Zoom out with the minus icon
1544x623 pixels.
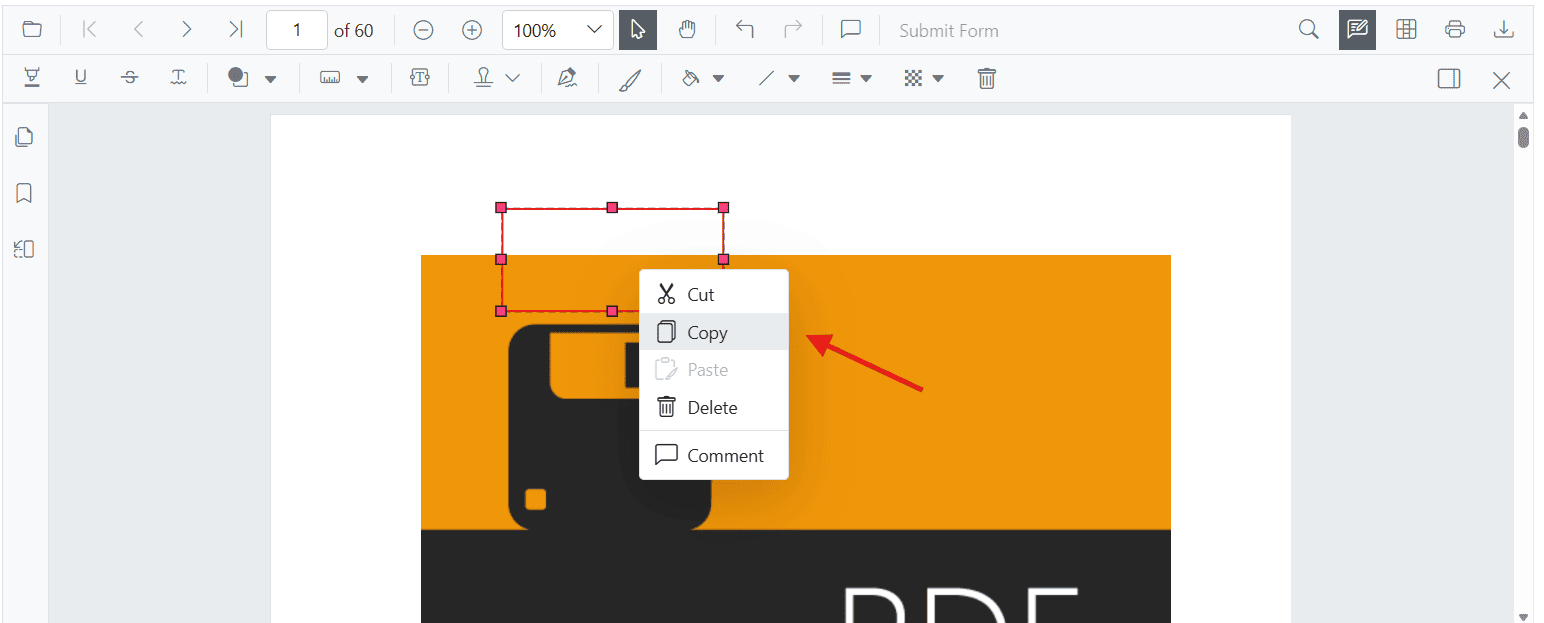(x=423, y=30)
